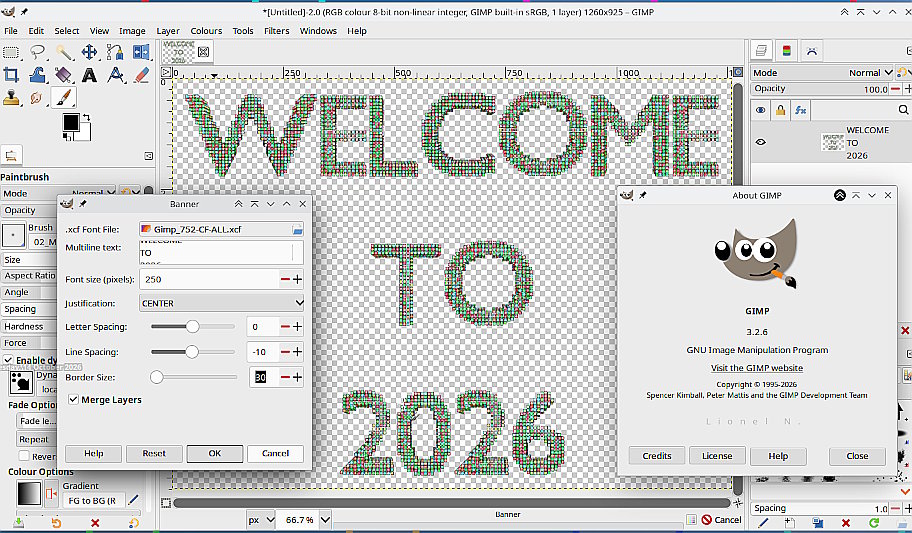Open the File menu
912x533 pixels.
[11, 31]
